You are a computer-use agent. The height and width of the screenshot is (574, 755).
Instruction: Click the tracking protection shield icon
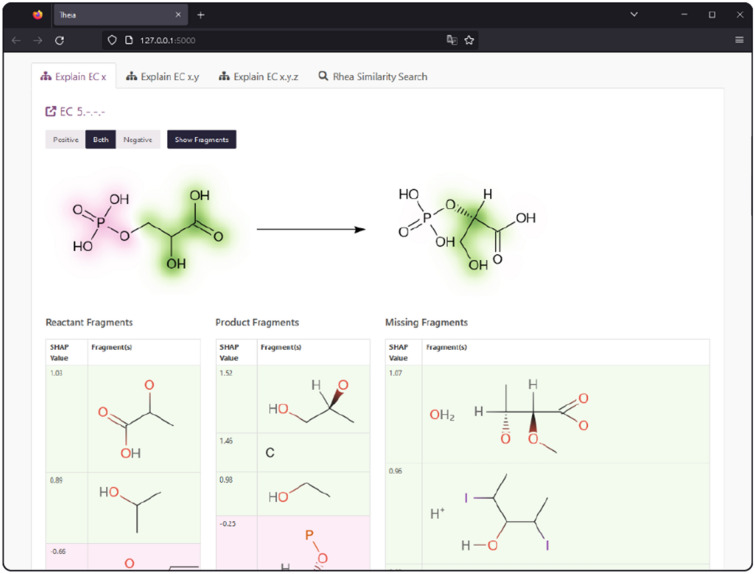tap(112, 40)
